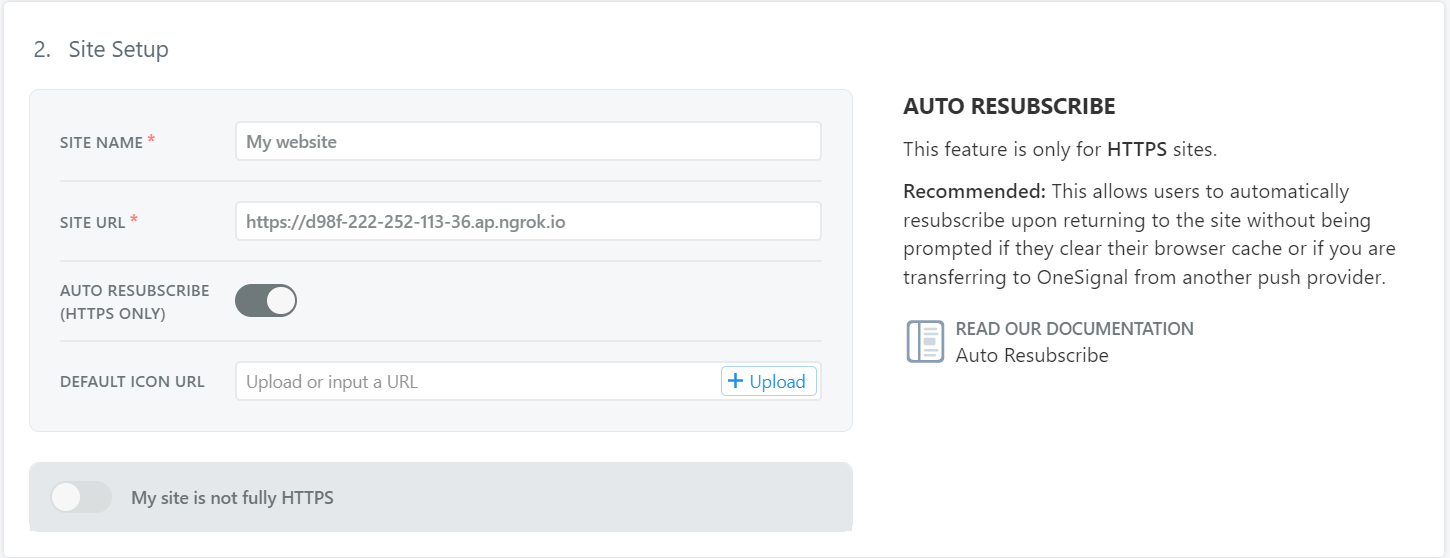Click the documentation book icon

tap(924, 342)
